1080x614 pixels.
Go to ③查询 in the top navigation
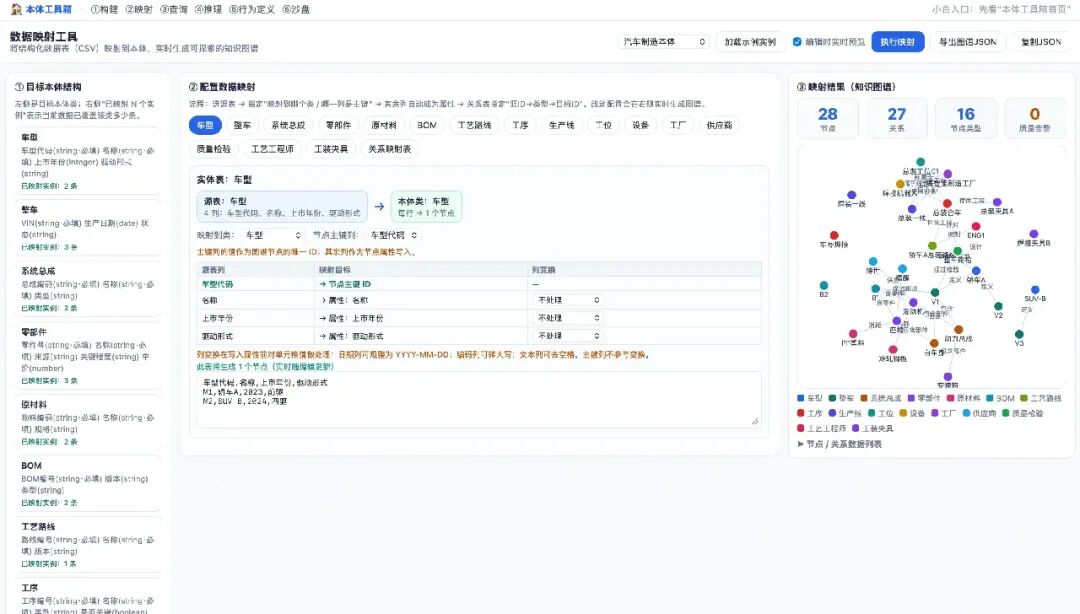pos(174,10)
